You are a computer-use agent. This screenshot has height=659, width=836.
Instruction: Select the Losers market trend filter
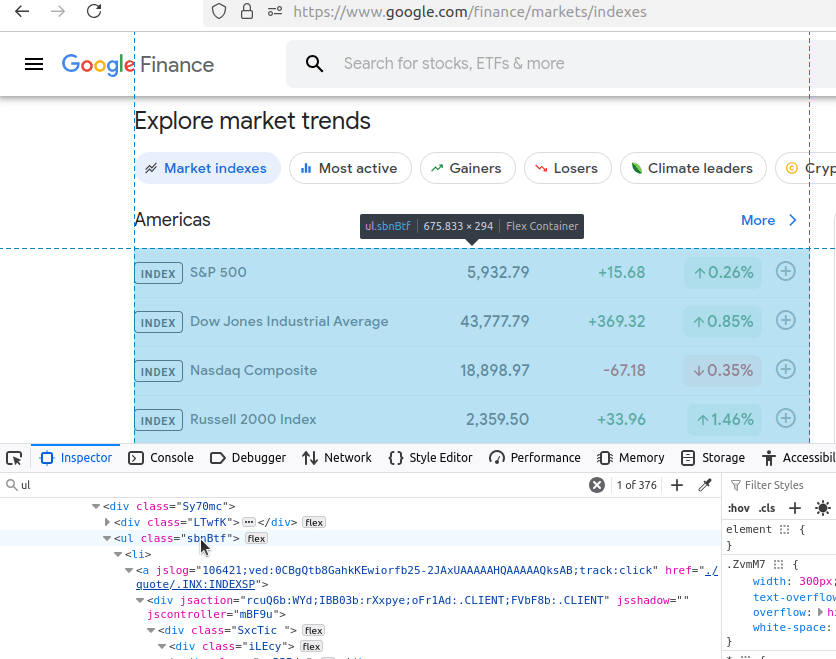[568, 168]
